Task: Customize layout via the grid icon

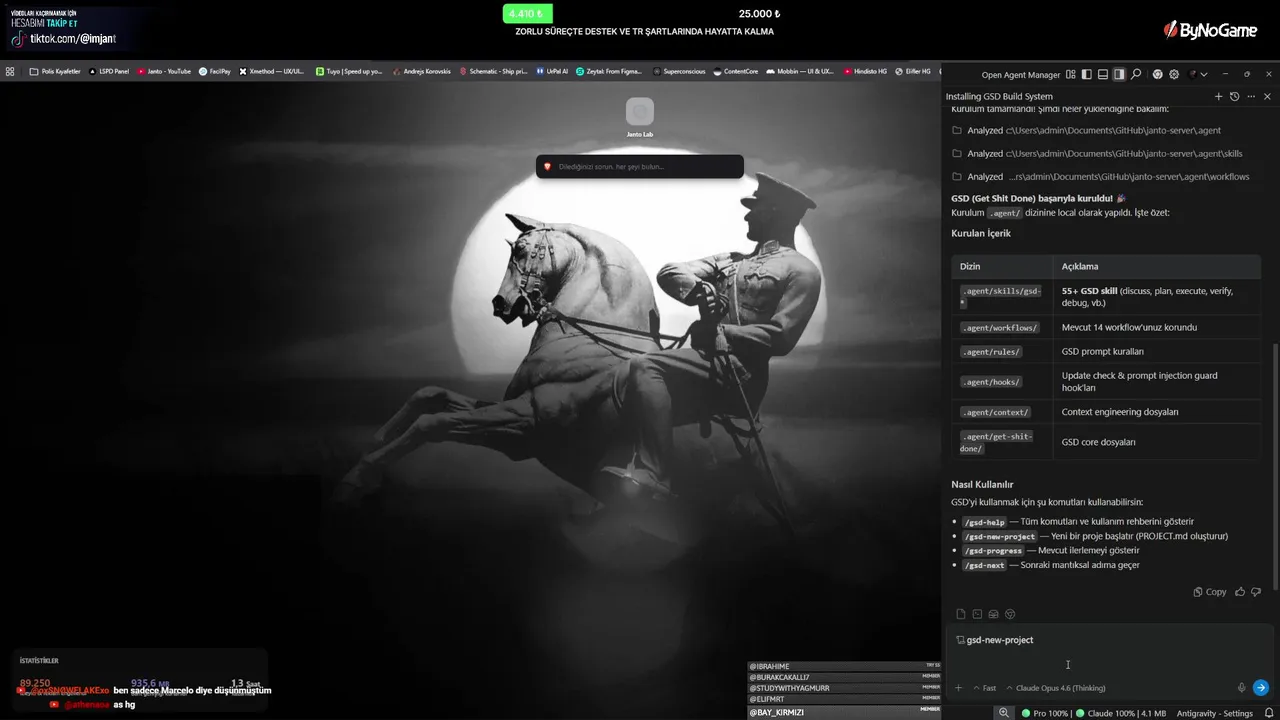Action: click(x=1071, y=75)
